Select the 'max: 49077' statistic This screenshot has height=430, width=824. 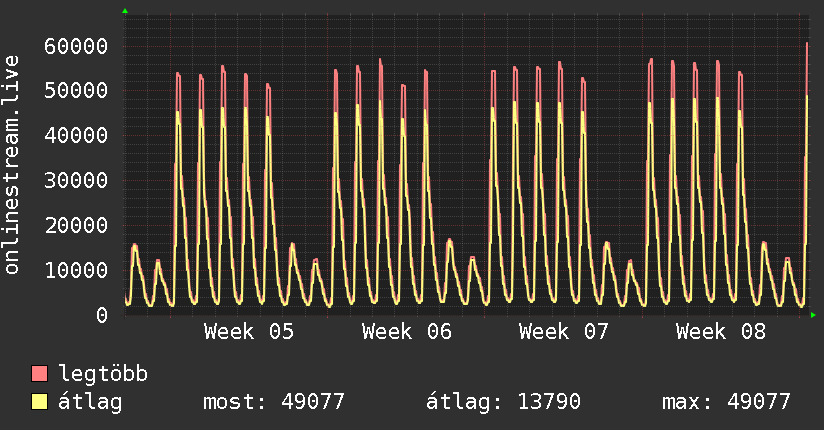tap(726, 402)
